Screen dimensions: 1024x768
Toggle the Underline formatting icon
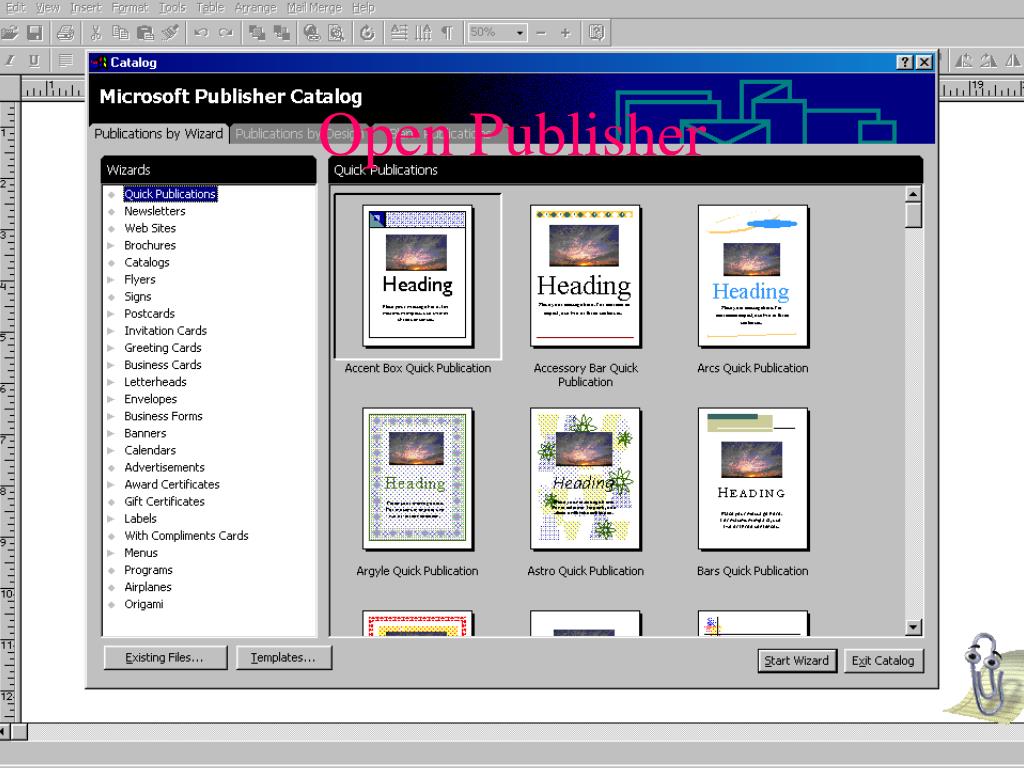point(35,61)
